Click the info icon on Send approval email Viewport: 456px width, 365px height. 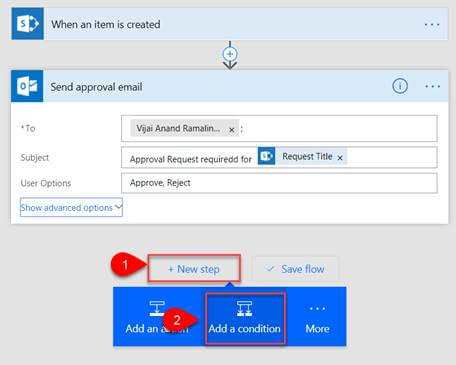point(400,86)
